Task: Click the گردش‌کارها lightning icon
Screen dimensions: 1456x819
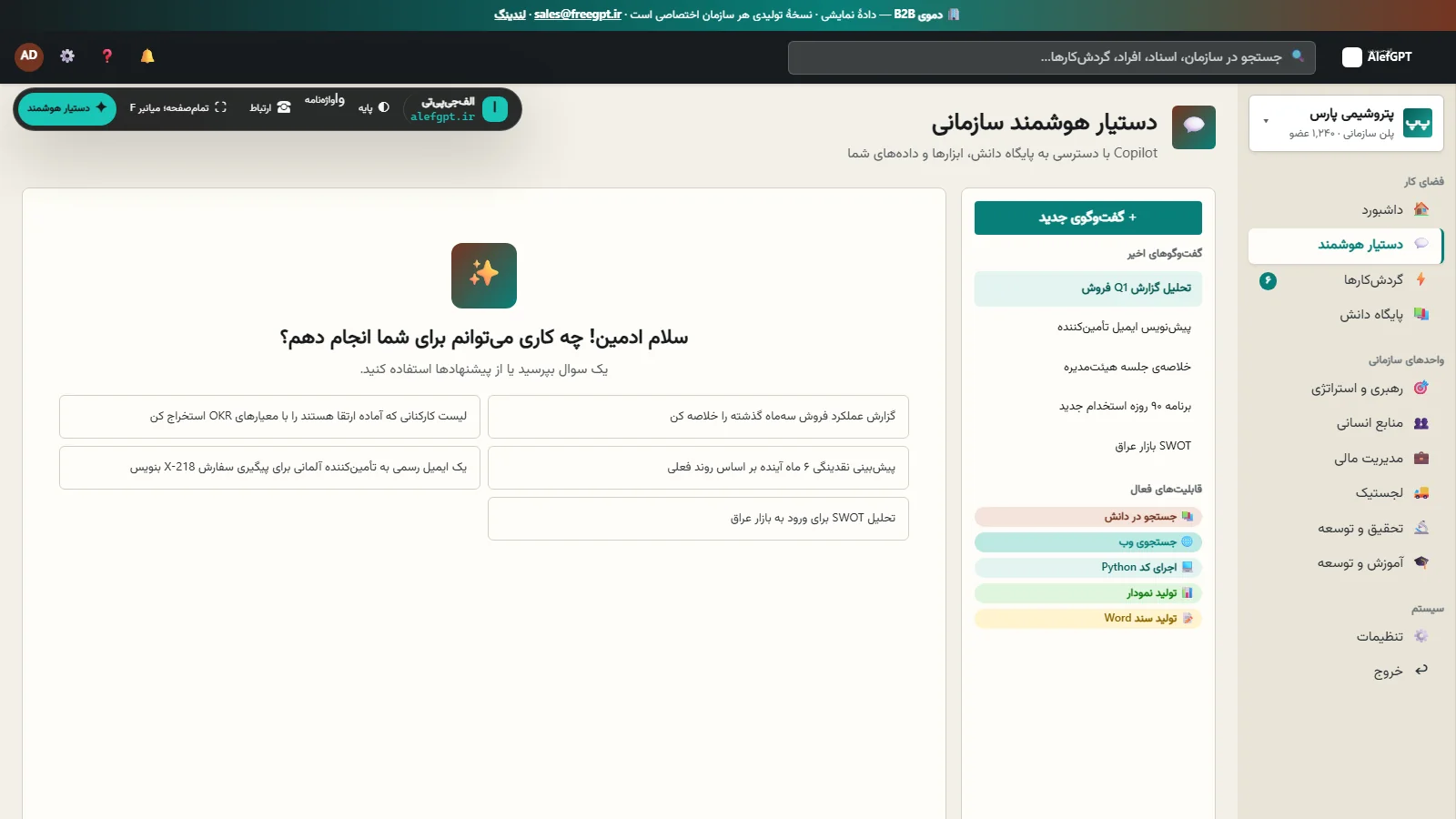Action: [1421, 279]
